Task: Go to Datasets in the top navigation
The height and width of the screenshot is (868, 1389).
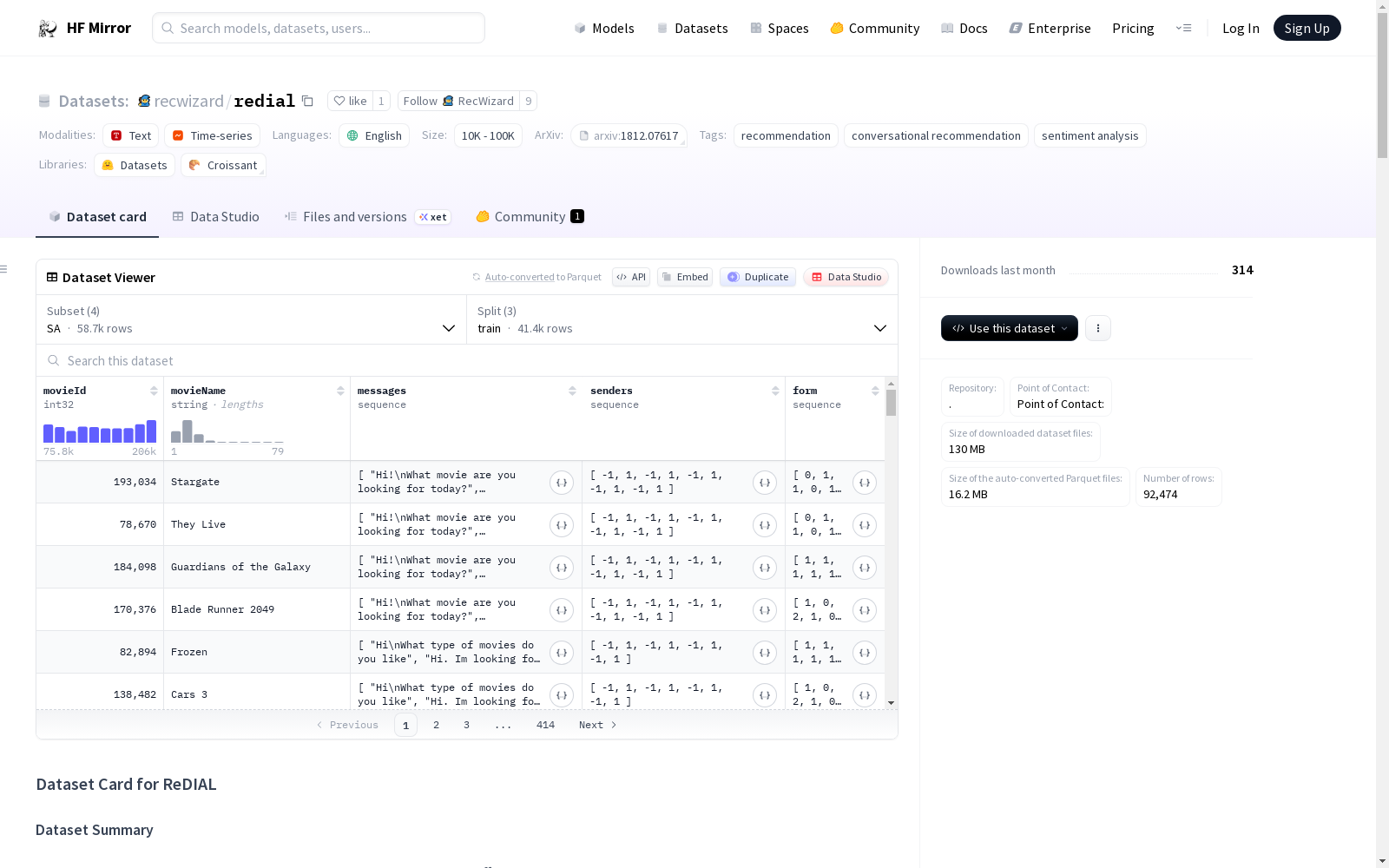Action: (x=692, y=28)
